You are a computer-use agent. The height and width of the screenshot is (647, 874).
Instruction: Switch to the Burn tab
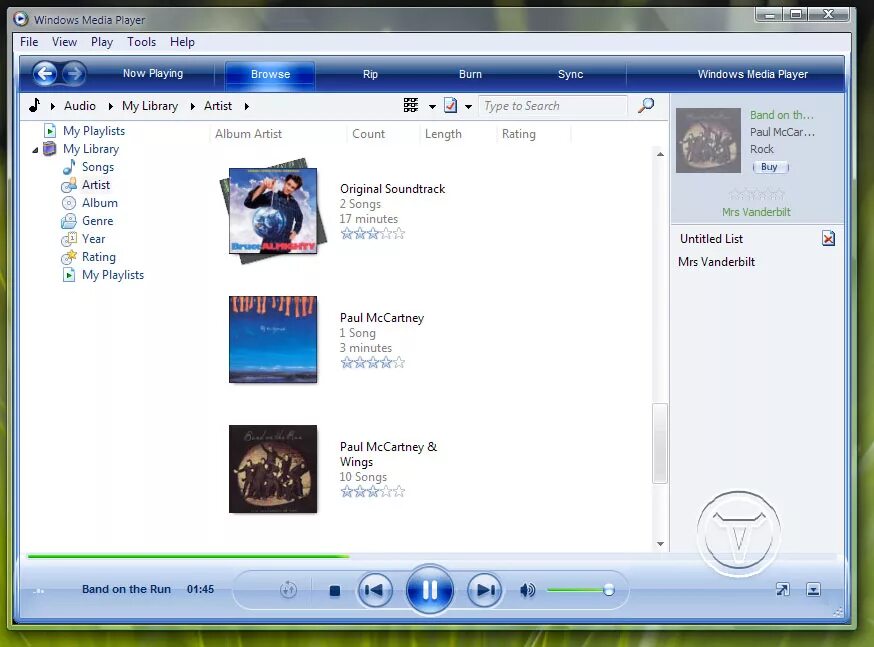[470, 74]
